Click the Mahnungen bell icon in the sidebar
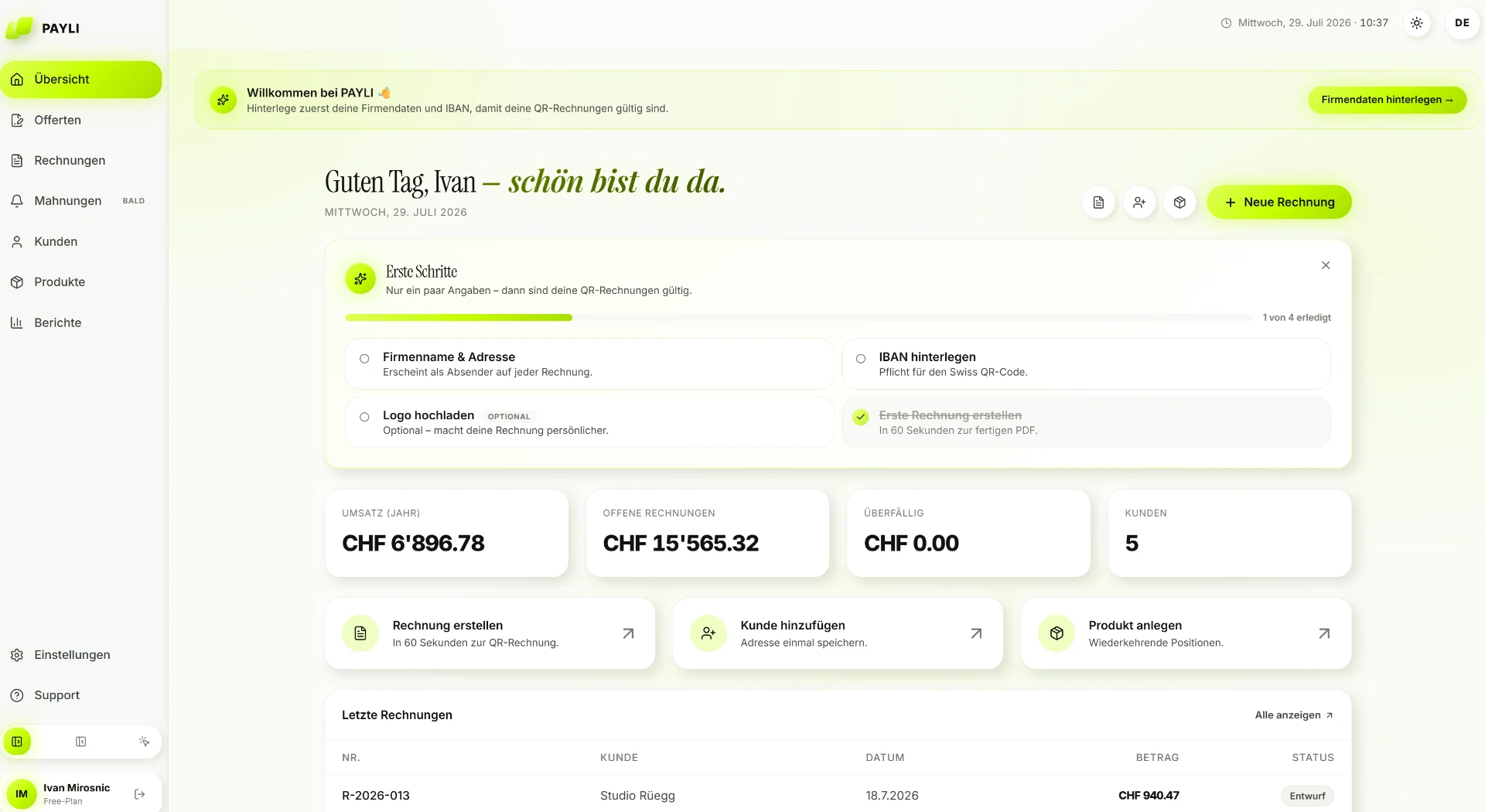 (17, 201)
